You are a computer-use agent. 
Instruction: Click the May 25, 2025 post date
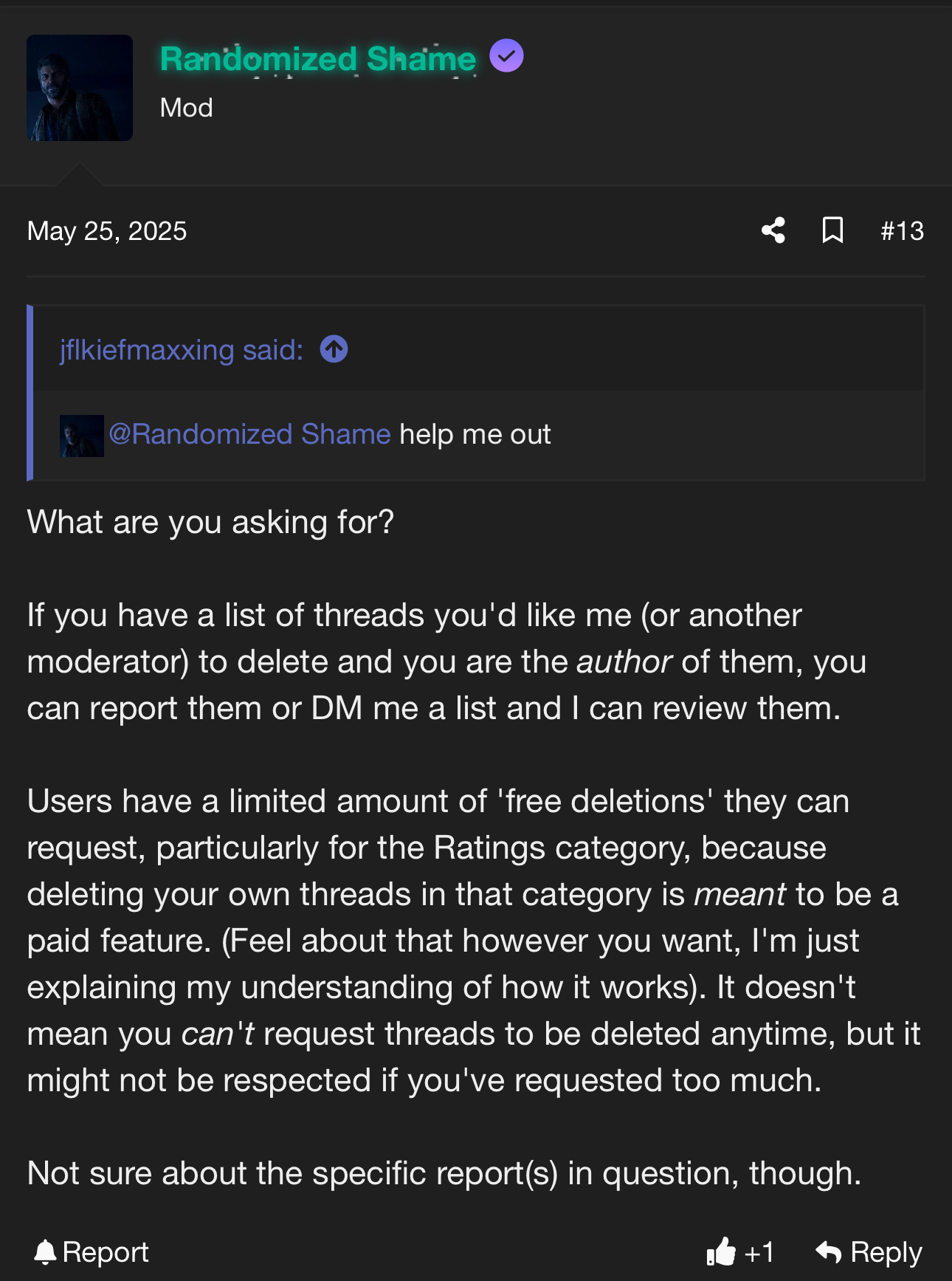[107, 231]
